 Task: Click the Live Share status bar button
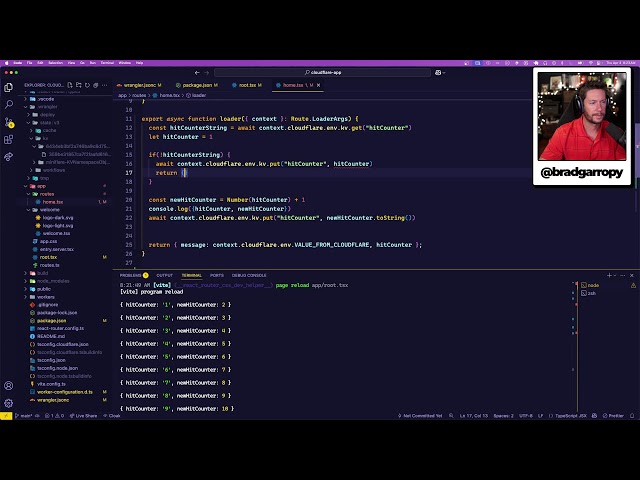pos(83,416)
